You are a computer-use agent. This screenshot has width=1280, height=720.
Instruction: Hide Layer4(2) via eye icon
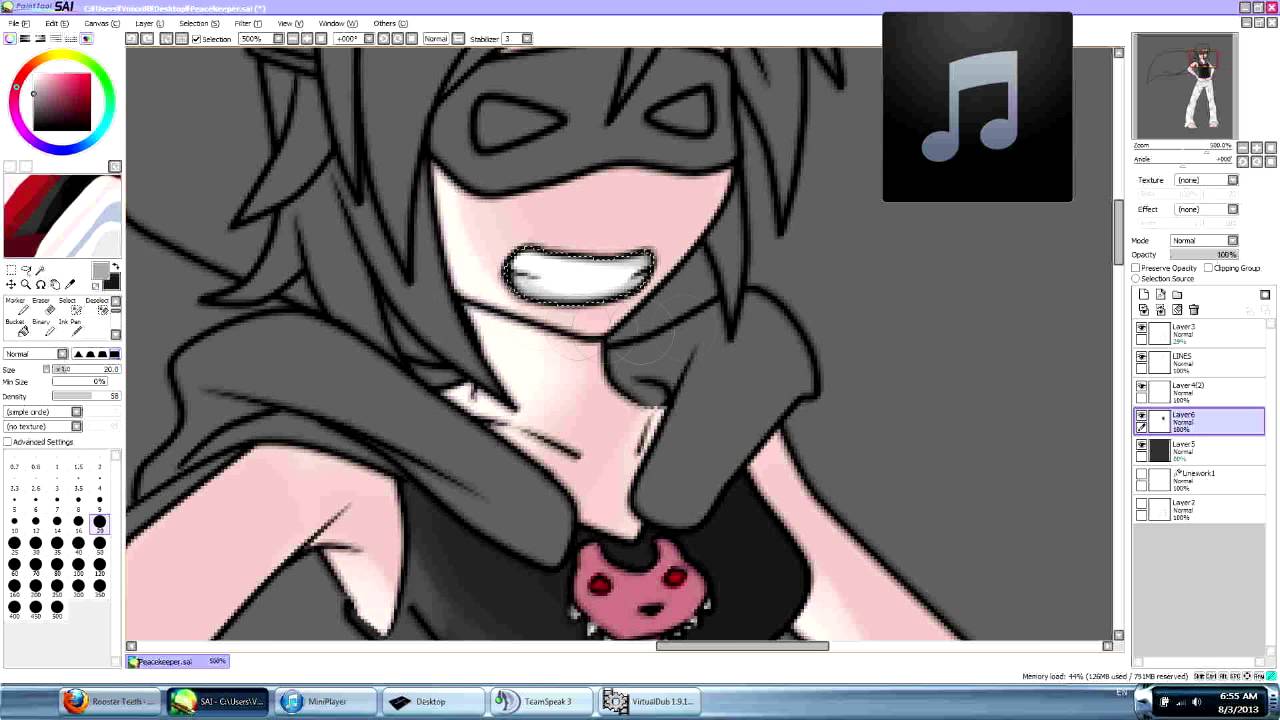pyautogui.click(x=1142, y=386)
